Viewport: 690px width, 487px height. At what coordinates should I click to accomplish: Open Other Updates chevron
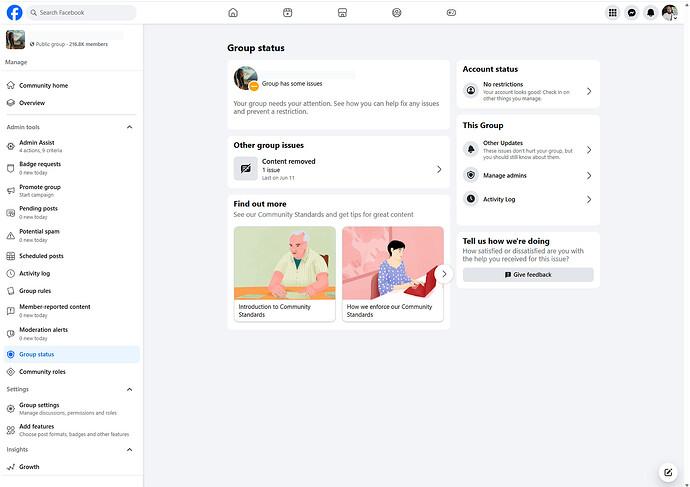tap(589, 150)
